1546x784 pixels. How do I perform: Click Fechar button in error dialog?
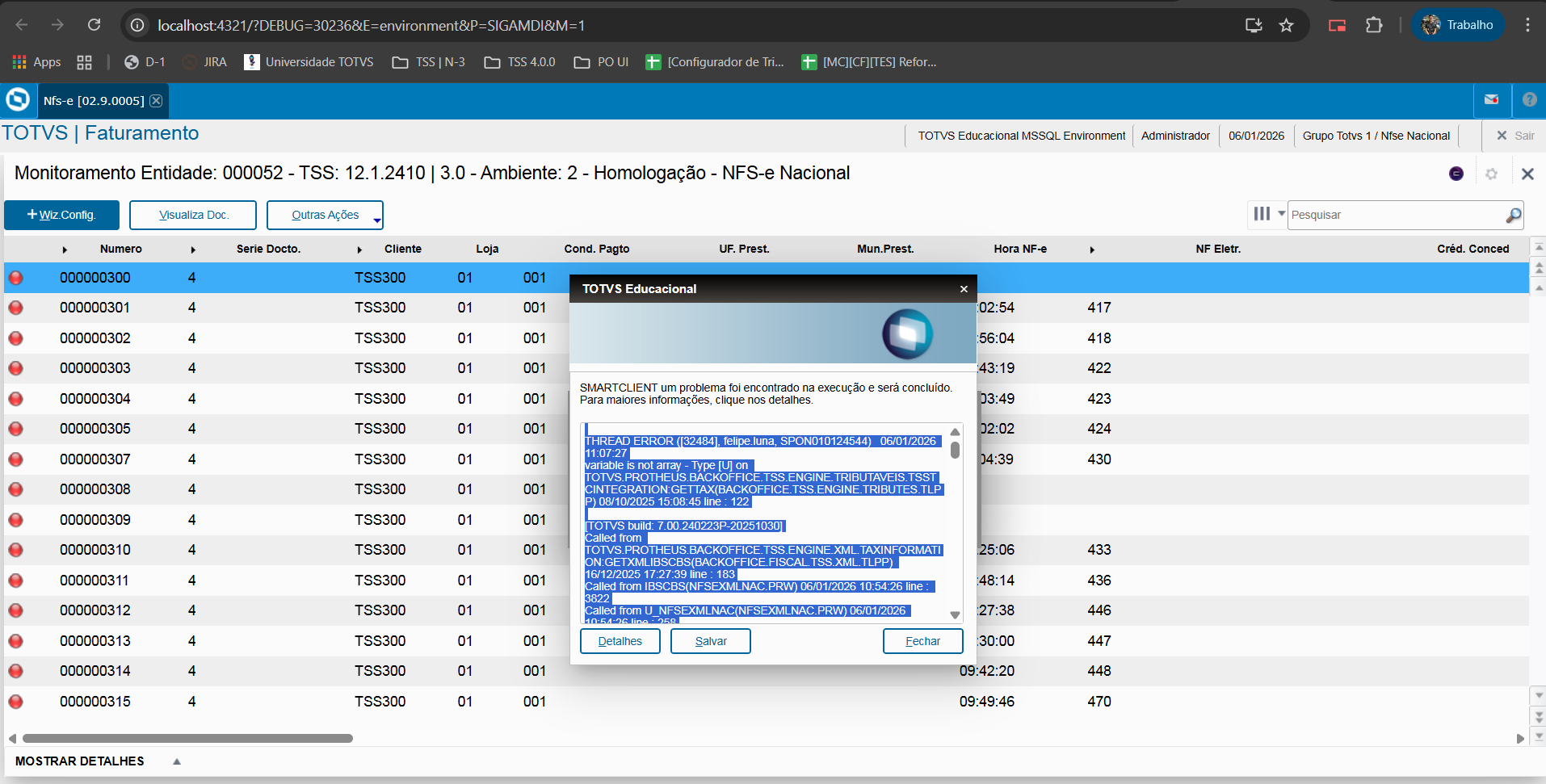(x=922, y=641)
